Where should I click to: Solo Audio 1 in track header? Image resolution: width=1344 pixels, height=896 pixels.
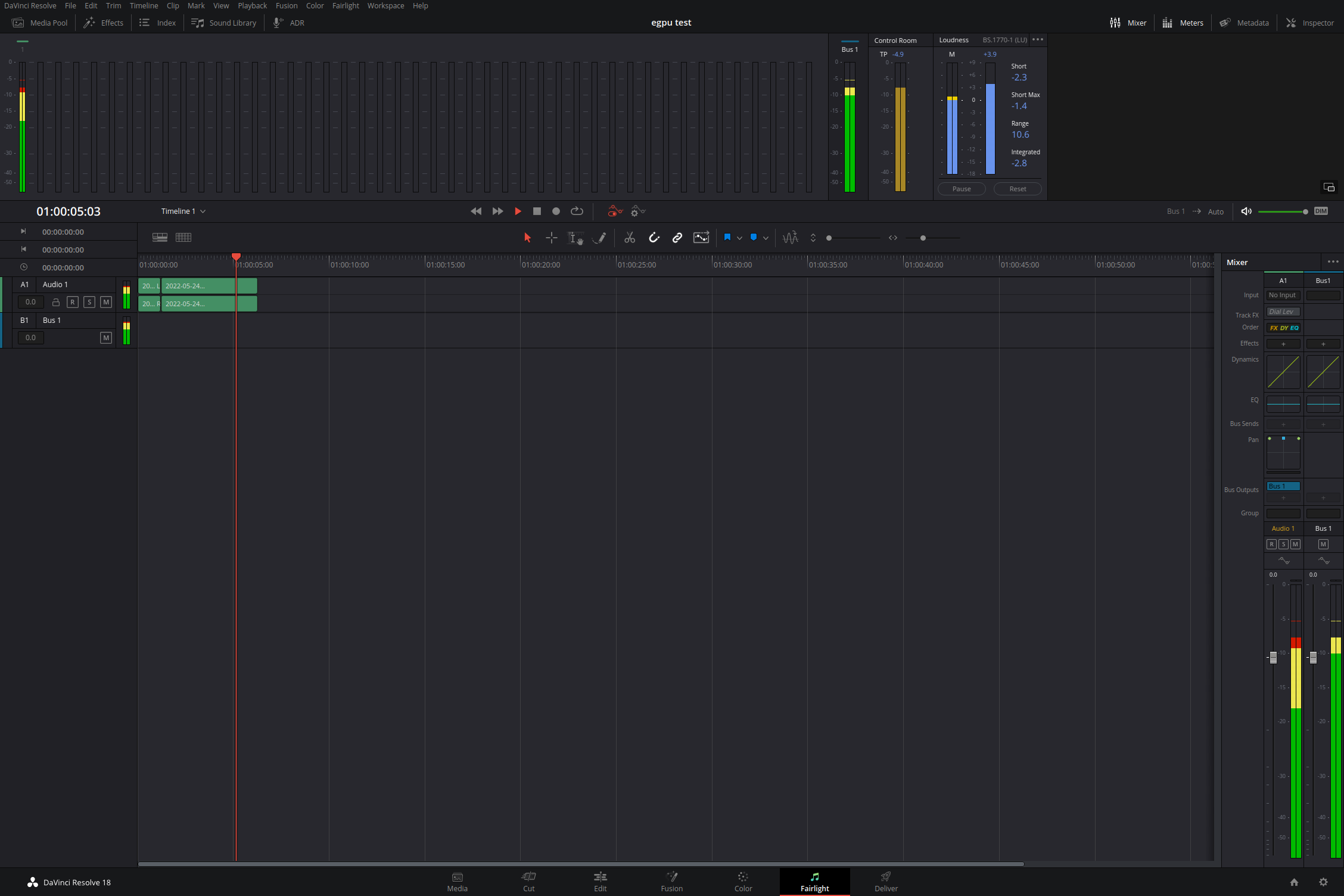(x=89, y=302)
